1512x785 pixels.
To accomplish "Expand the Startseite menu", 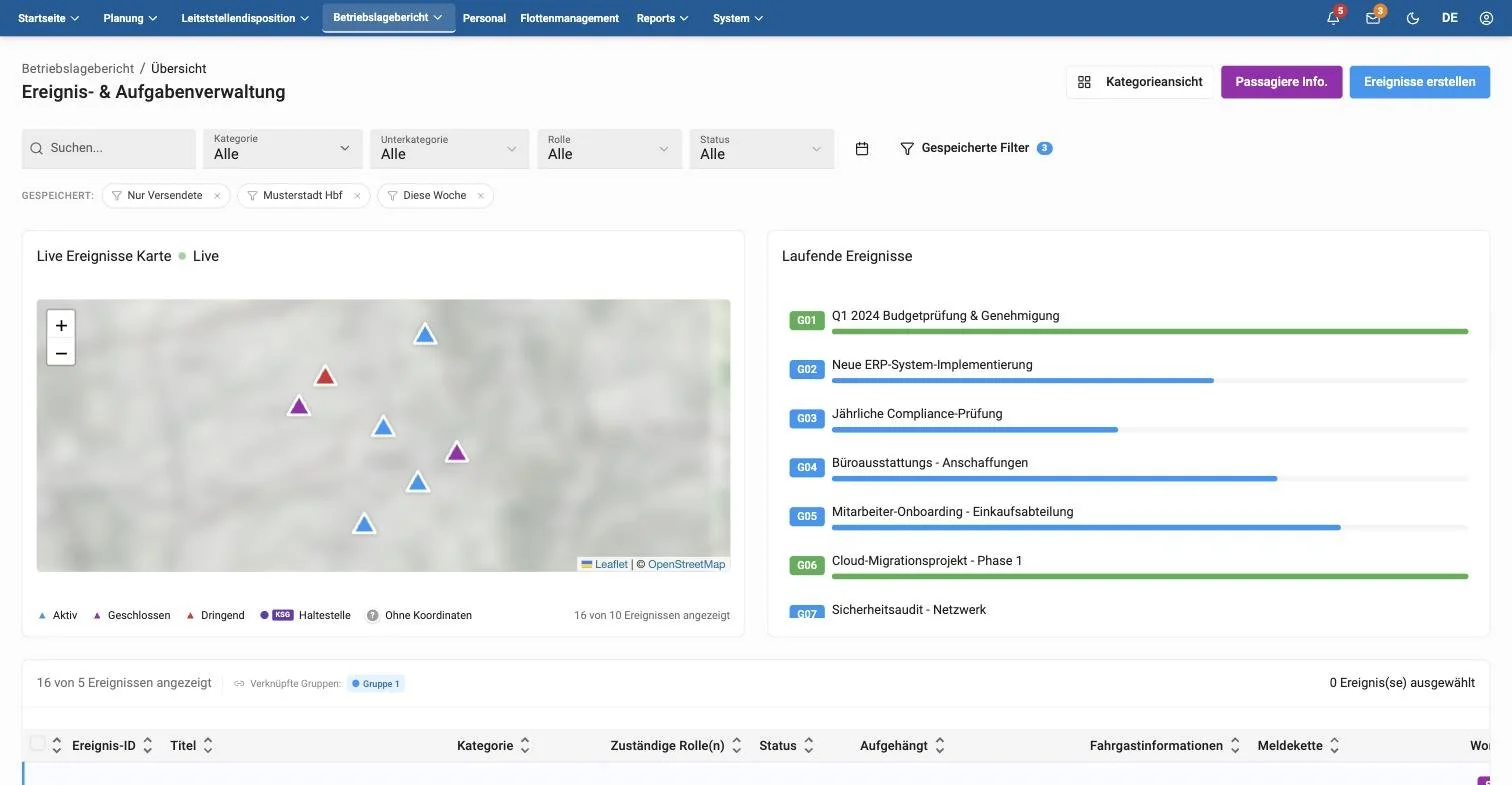I will 49,18.
